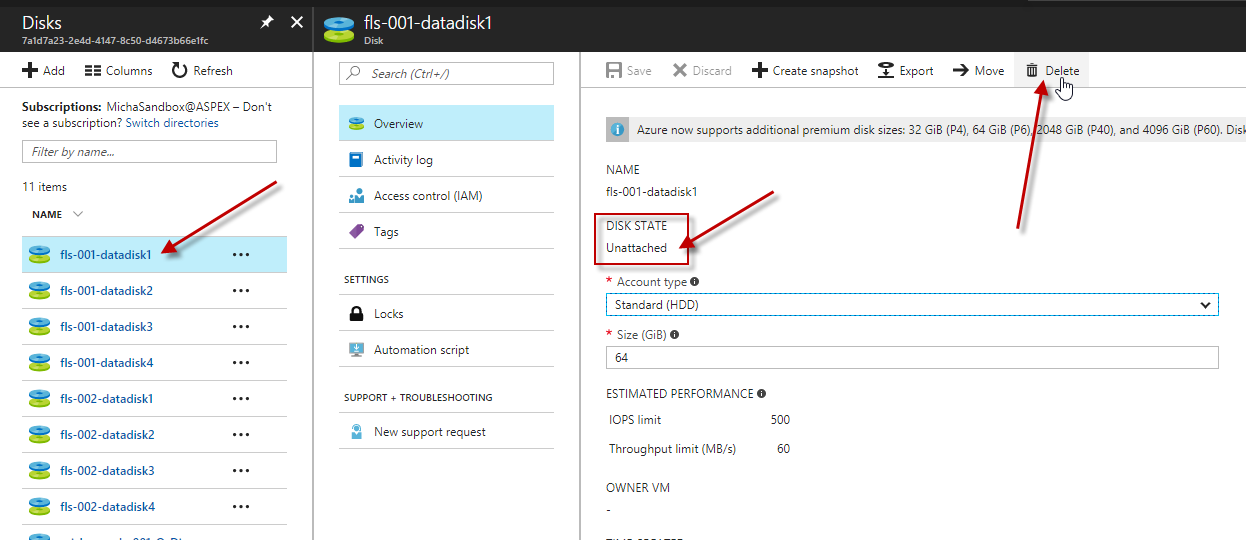
Task: Open the Activity log
Action: click(x=446, y=159)
